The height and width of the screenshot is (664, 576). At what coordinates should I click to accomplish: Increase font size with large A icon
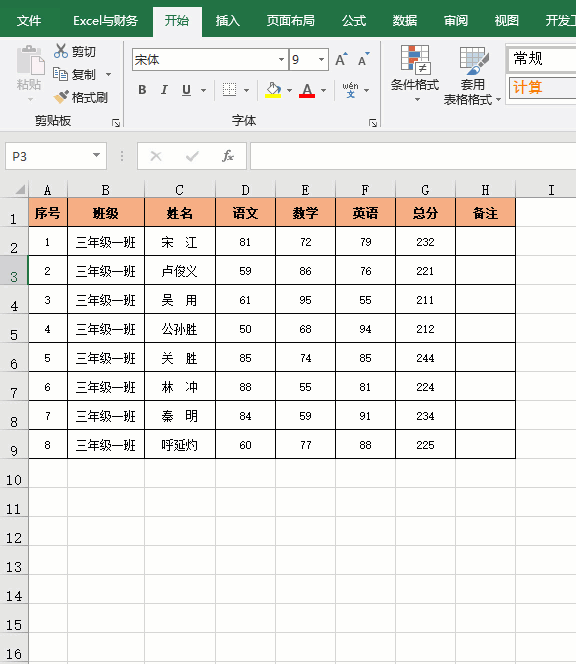point(341,60)
